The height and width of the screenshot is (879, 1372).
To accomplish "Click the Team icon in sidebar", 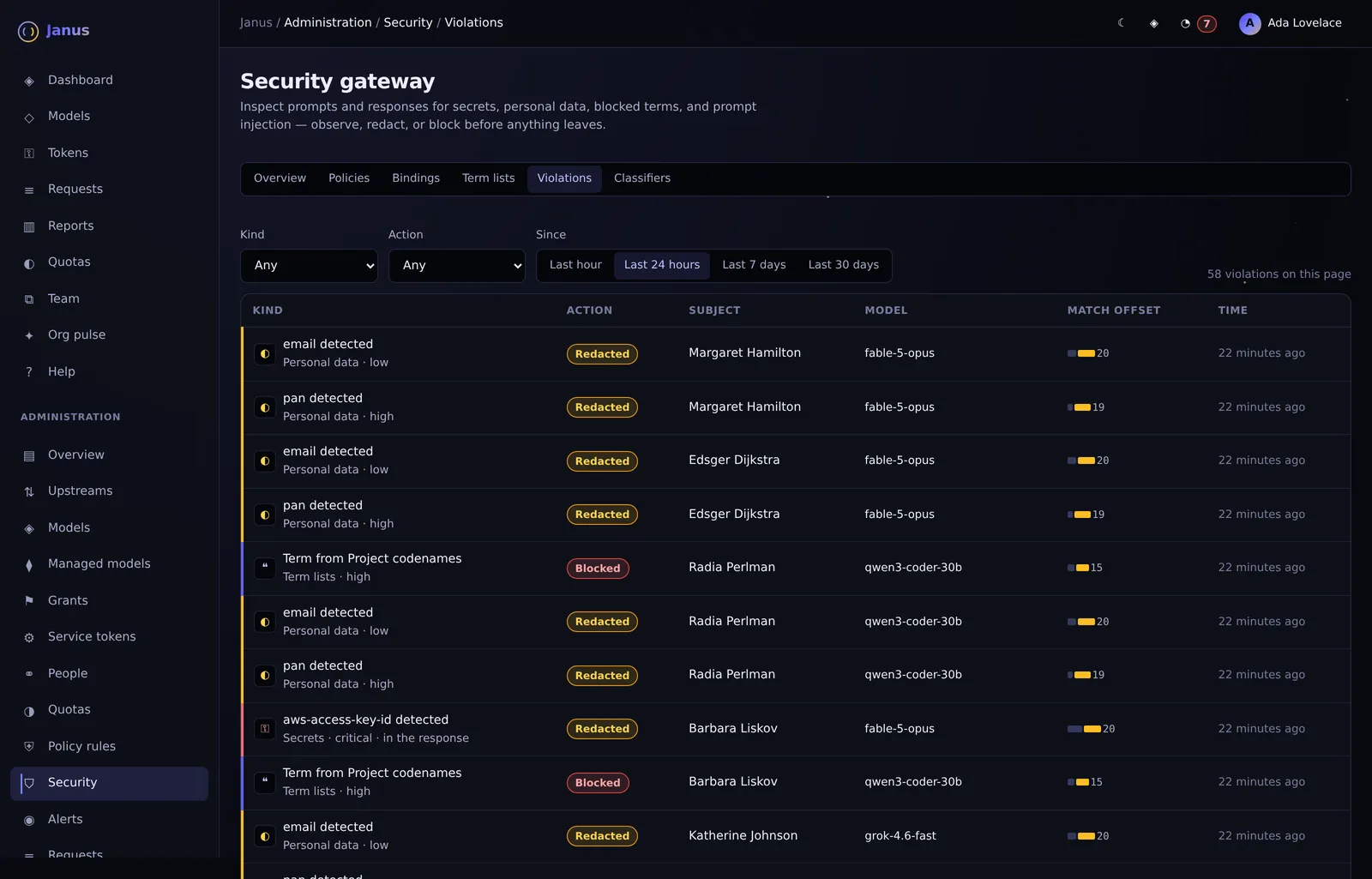I will (x=29, y=299).
